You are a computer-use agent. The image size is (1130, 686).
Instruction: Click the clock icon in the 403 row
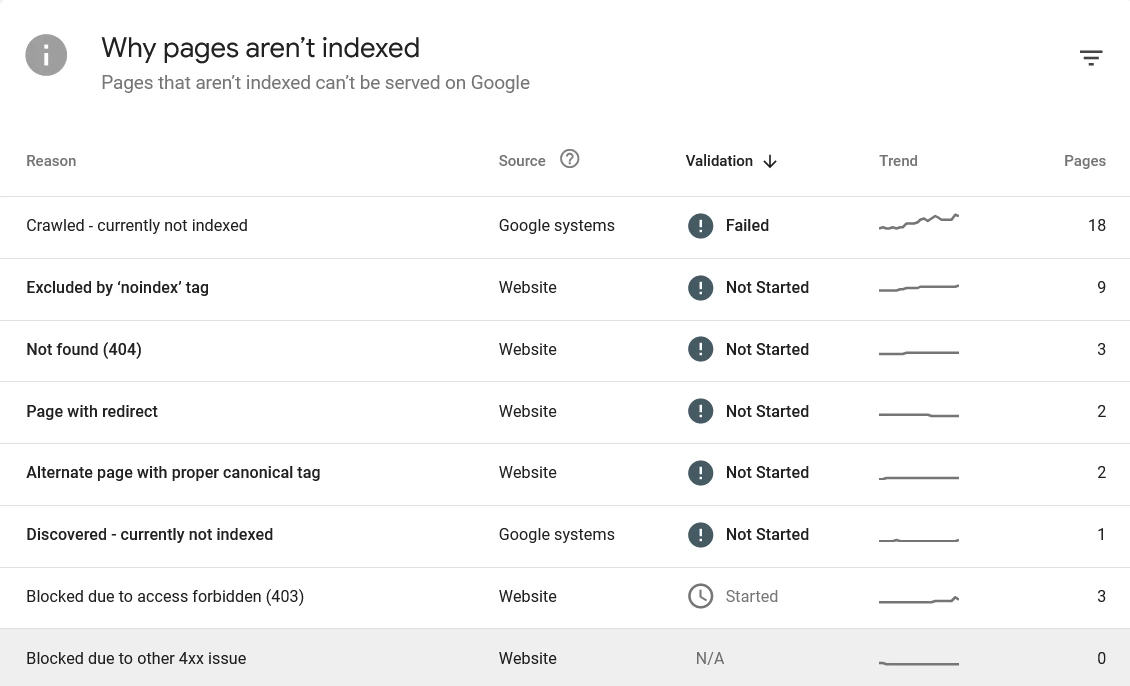700,597
